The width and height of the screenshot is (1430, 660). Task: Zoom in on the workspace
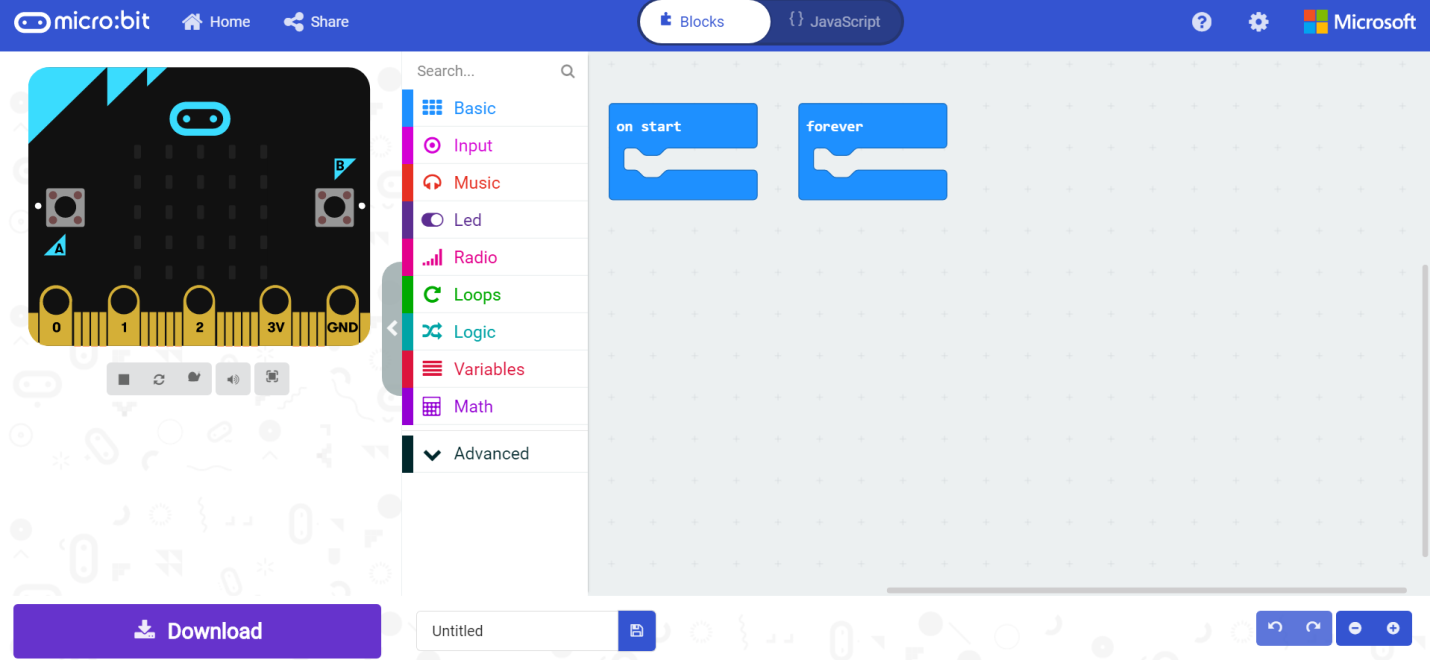point(1392,628)
